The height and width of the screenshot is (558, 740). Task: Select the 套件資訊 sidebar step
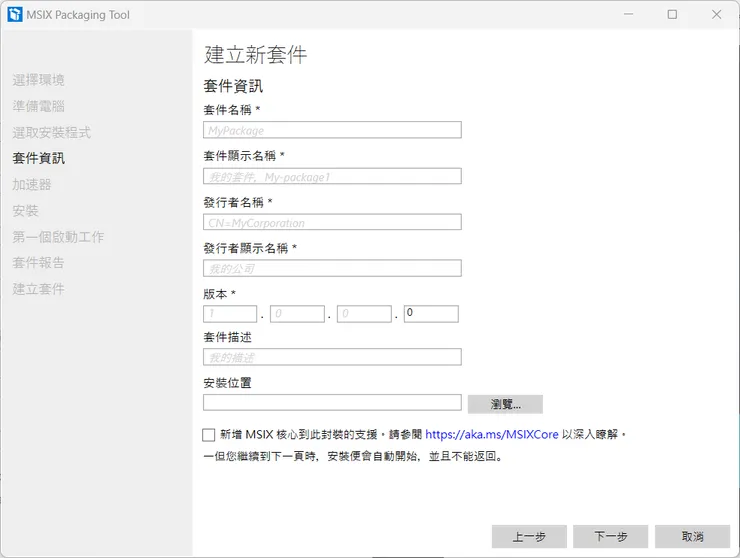(x=38, y=159)
